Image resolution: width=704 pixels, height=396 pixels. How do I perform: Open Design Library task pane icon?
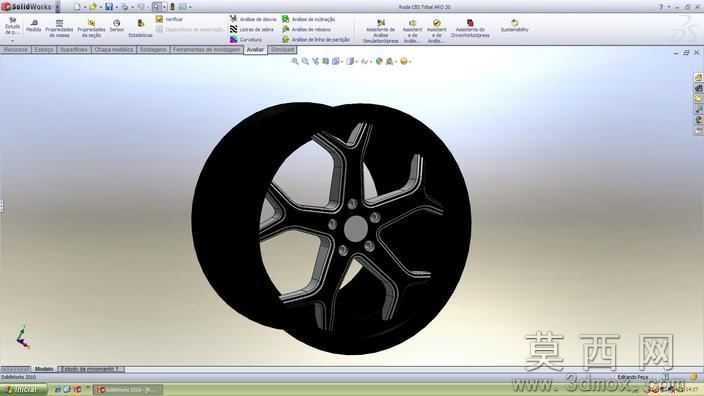pyautogui.click(x=699, y=88)
